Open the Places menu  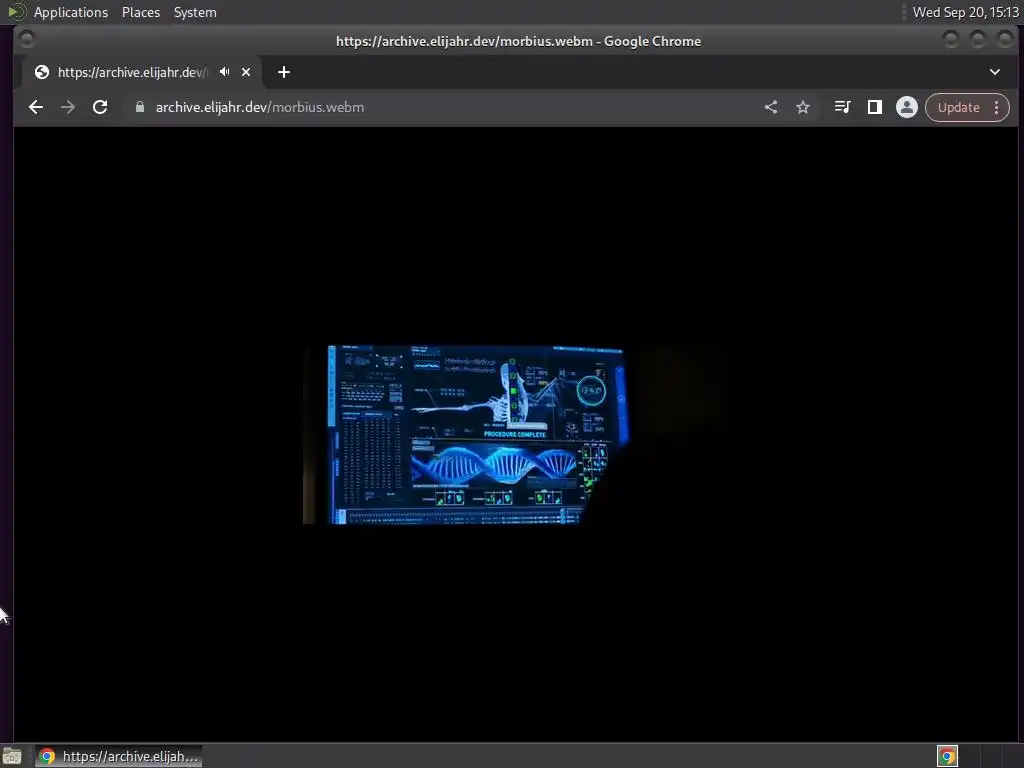coord(141,12)
